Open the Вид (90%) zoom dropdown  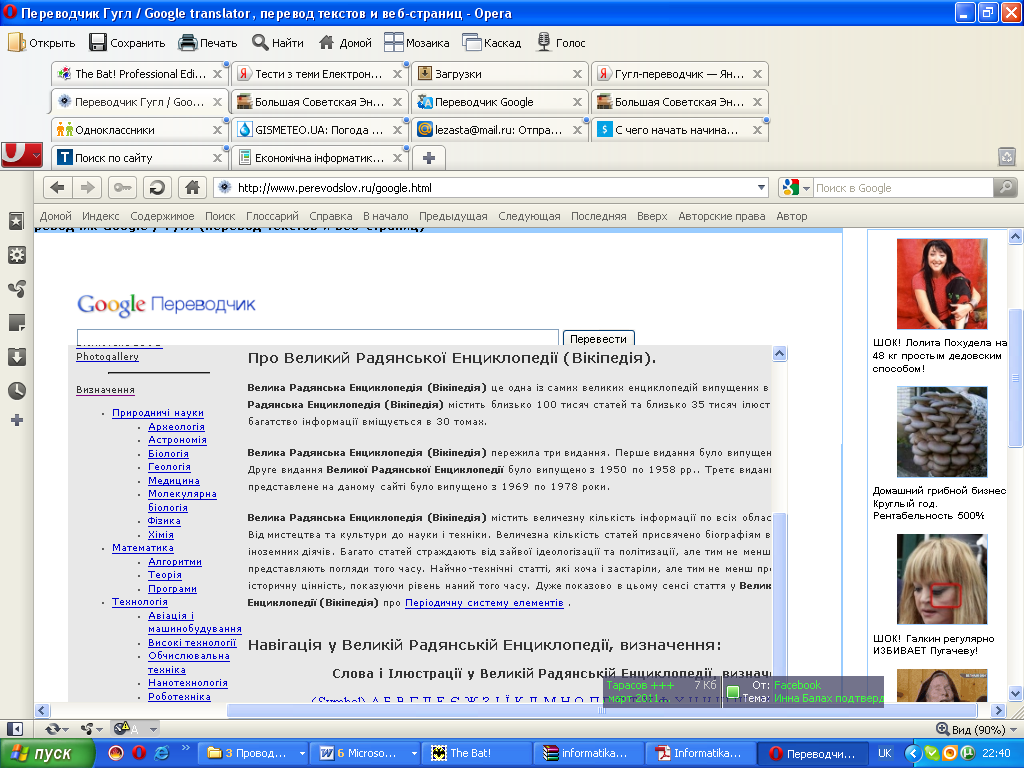pyautogui.click(x=977, y=729)
